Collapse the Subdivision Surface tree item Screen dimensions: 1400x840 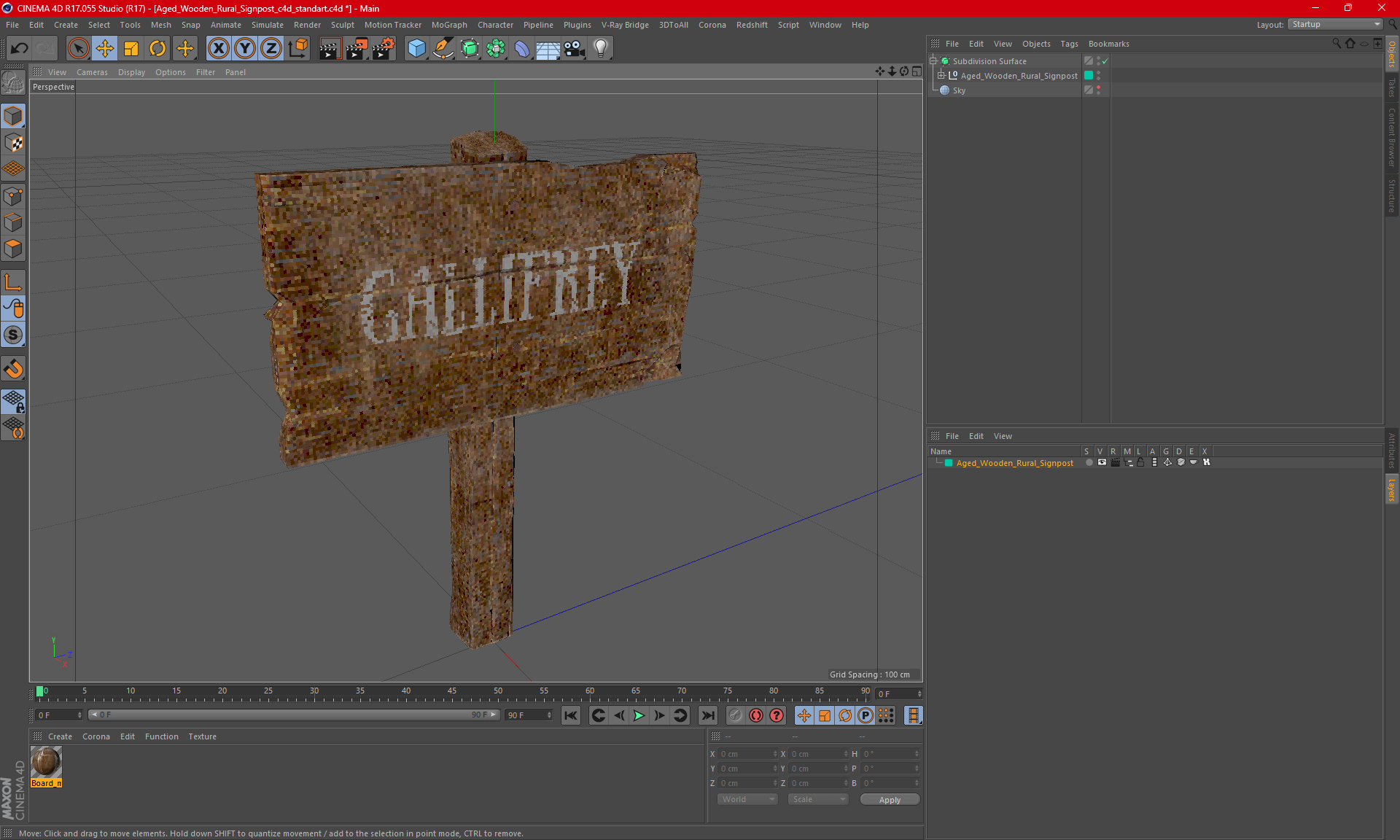coord(933,61)
